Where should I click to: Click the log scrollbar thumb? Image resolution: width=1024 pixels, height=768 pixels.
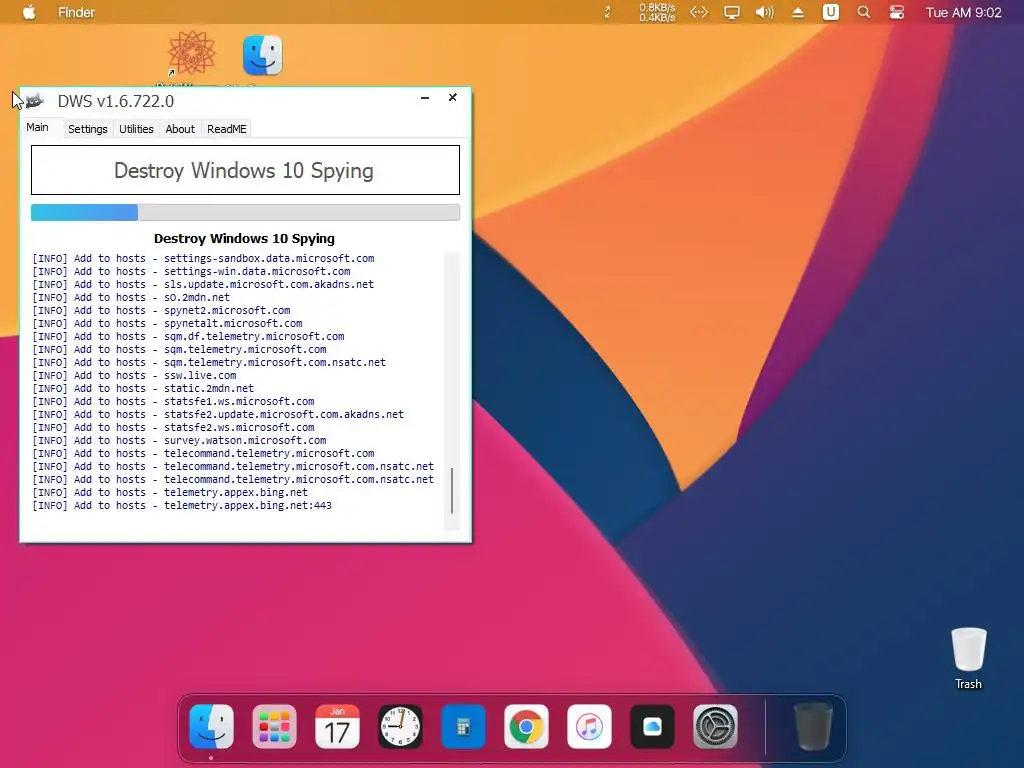coord(451,490)
